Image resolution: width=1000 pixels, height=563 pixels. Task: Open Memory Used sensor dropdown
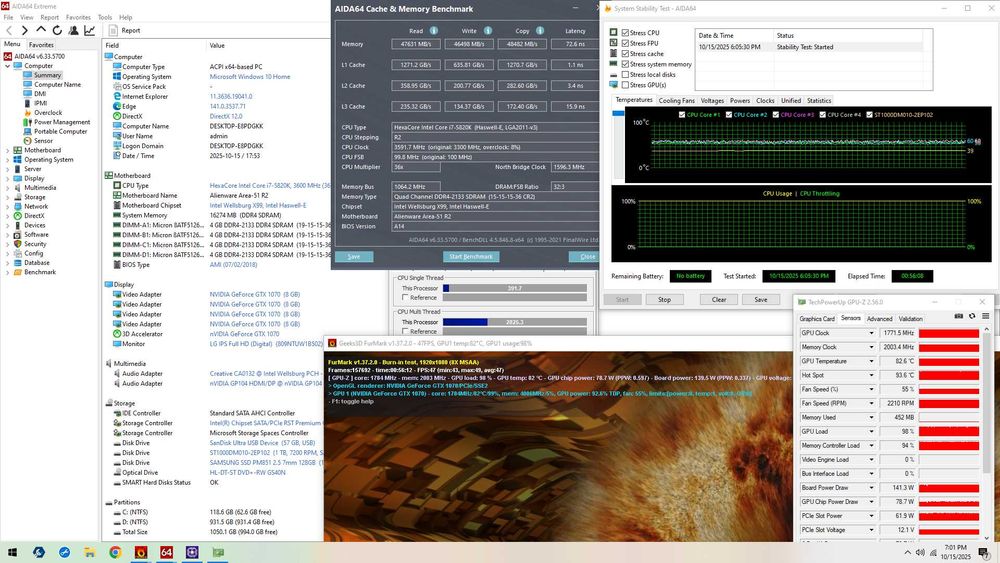pyautogui.click(x=871, y=417)
